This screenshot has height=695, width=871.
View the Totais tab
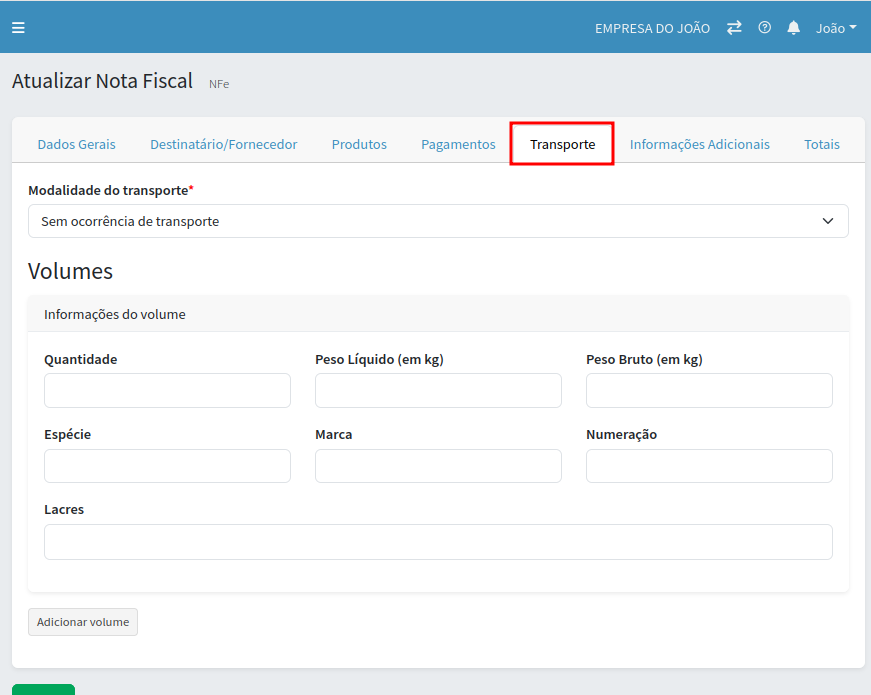click(822, 144)
